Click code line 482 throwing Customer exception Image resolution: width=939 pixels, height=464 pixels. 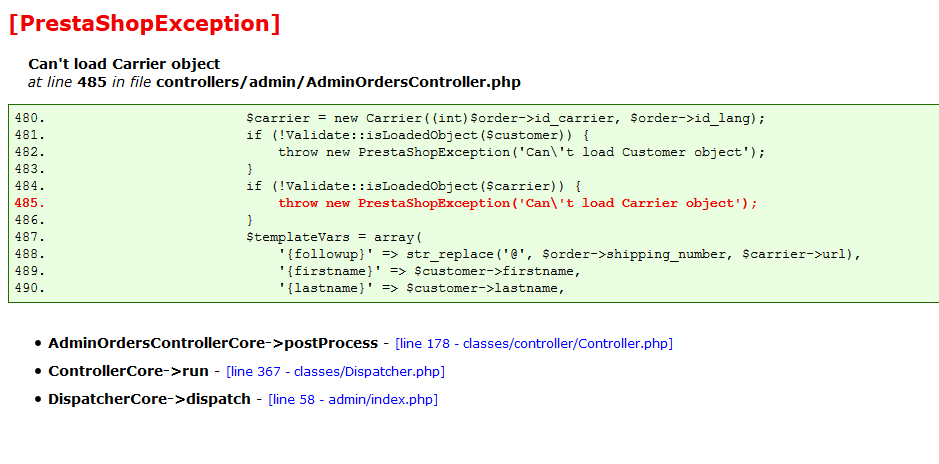[522, 152]
